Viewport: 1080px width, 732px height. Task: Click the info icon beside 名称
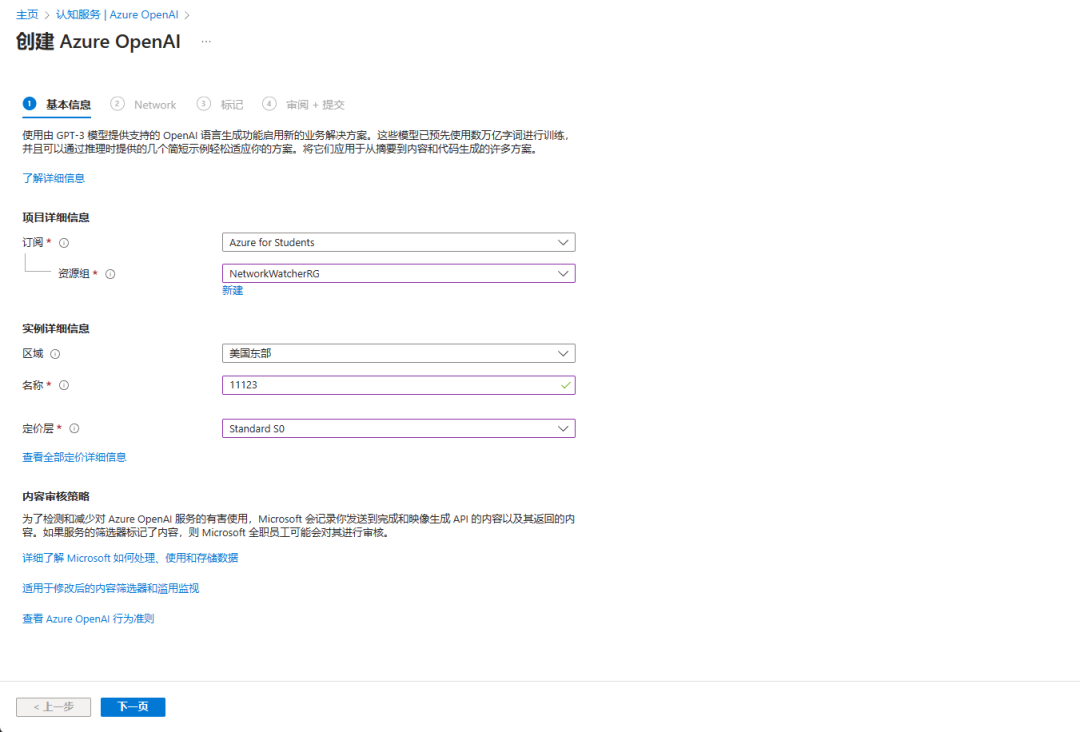(64, 386)
